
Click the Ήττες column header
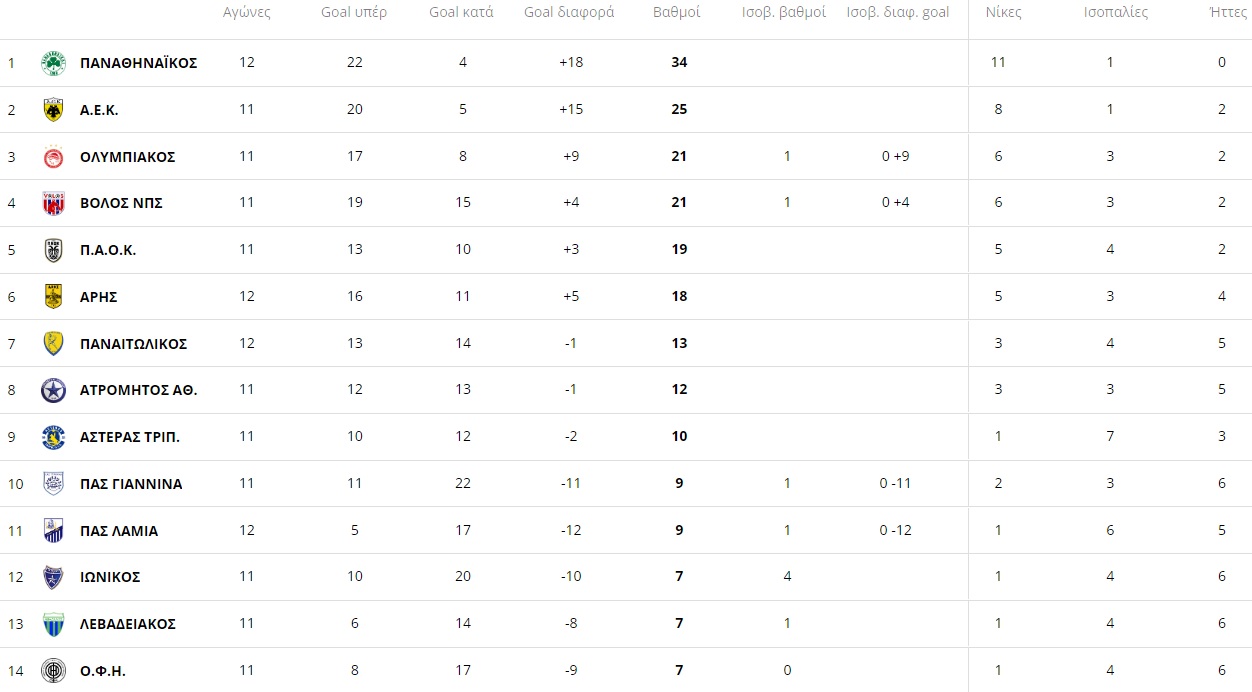tap(1221, 13)
